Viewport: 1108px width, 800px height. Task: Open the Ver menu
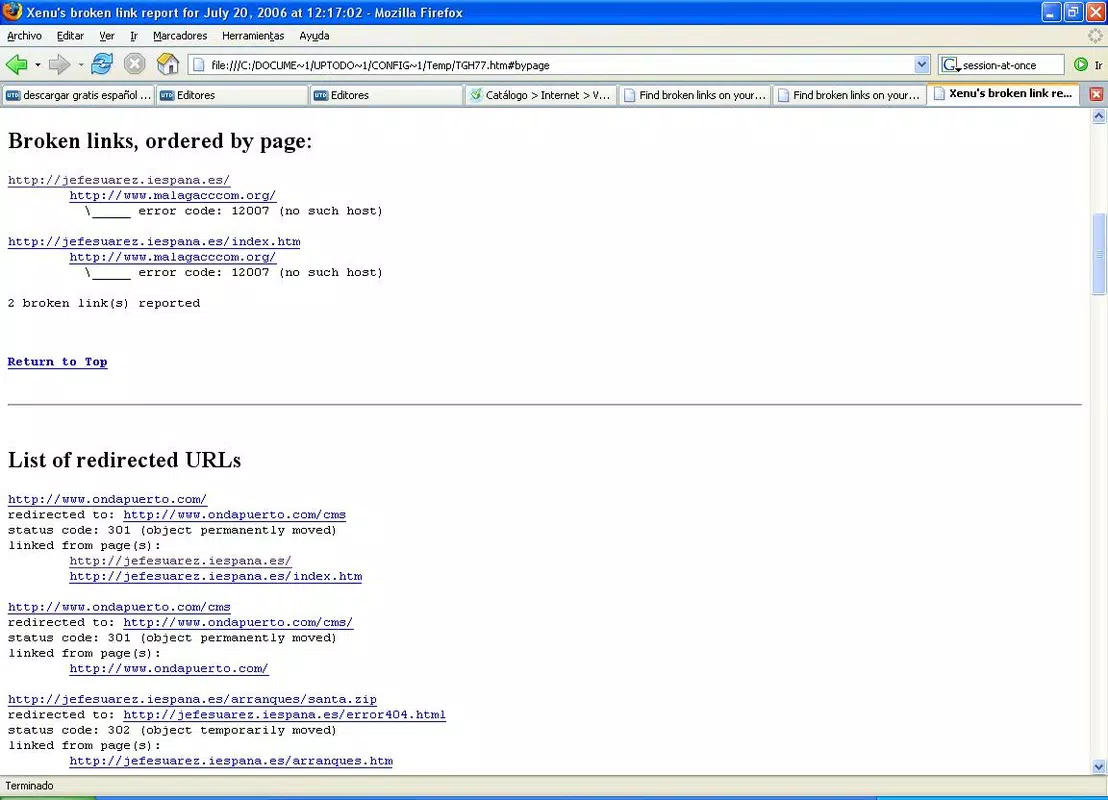(x=107, y=36)
